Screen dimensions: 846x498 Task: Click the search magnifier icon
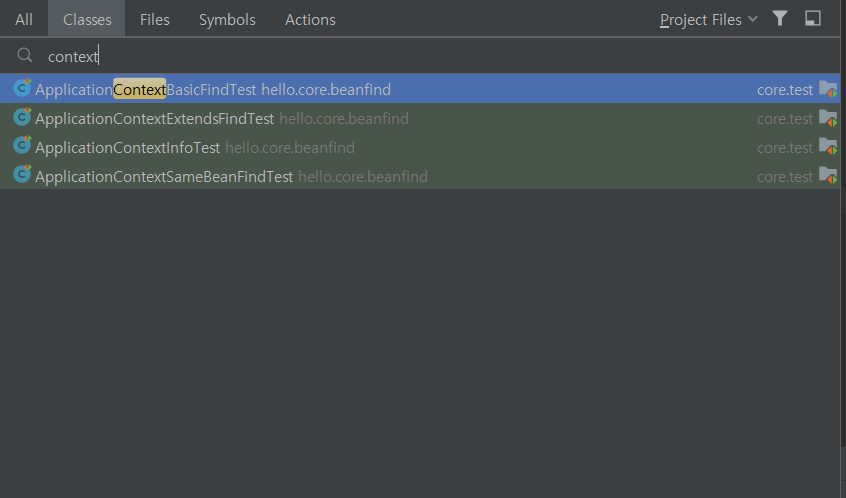pos(25,55)
